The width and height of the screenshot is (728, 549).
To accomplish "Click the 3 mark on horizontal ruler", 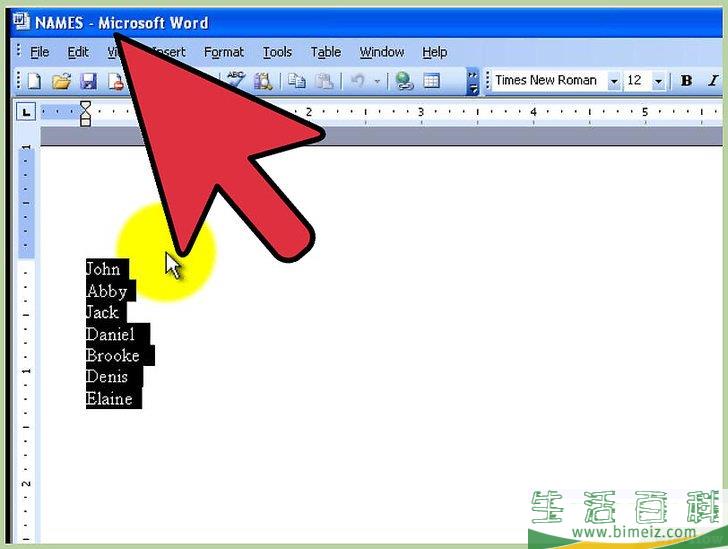I will [x=421, y=112].
